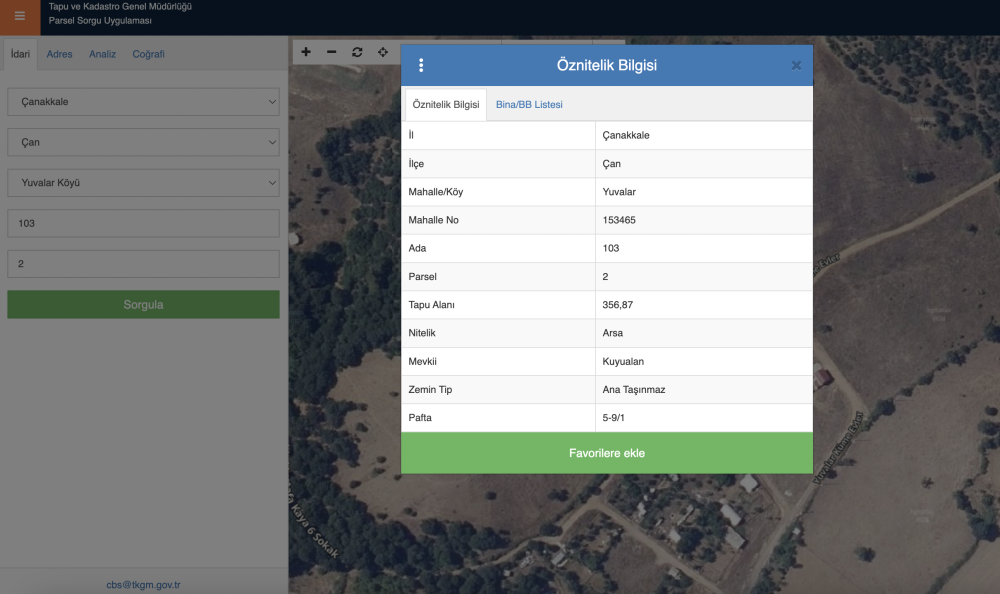This screenshot has width=1000, height=594.
Task: Select the Mahalle No value 153465
Action: 619,220
